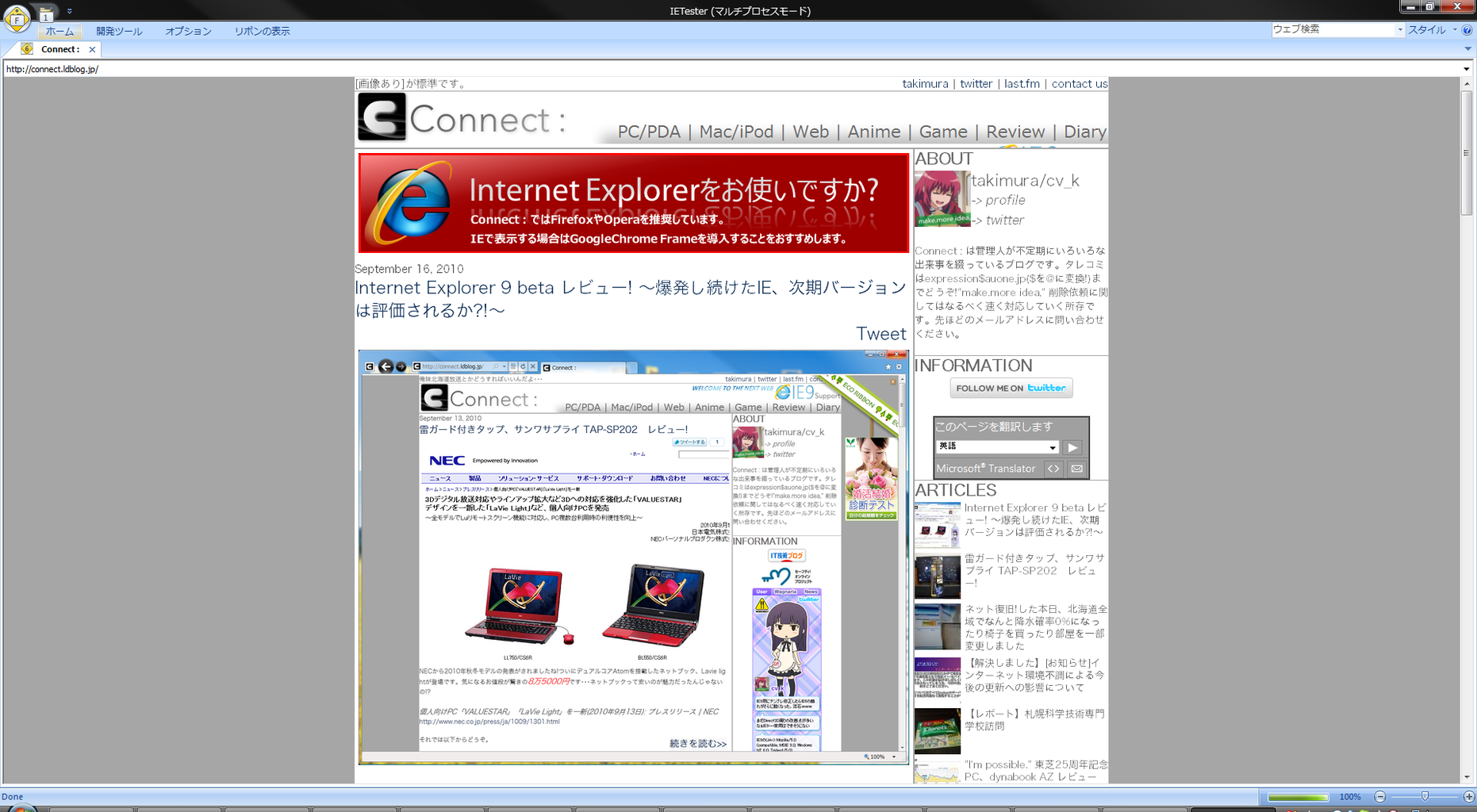Go to PC/PDA category
The height and width of the screenshot is (812, 1477).
click(649, 132)
